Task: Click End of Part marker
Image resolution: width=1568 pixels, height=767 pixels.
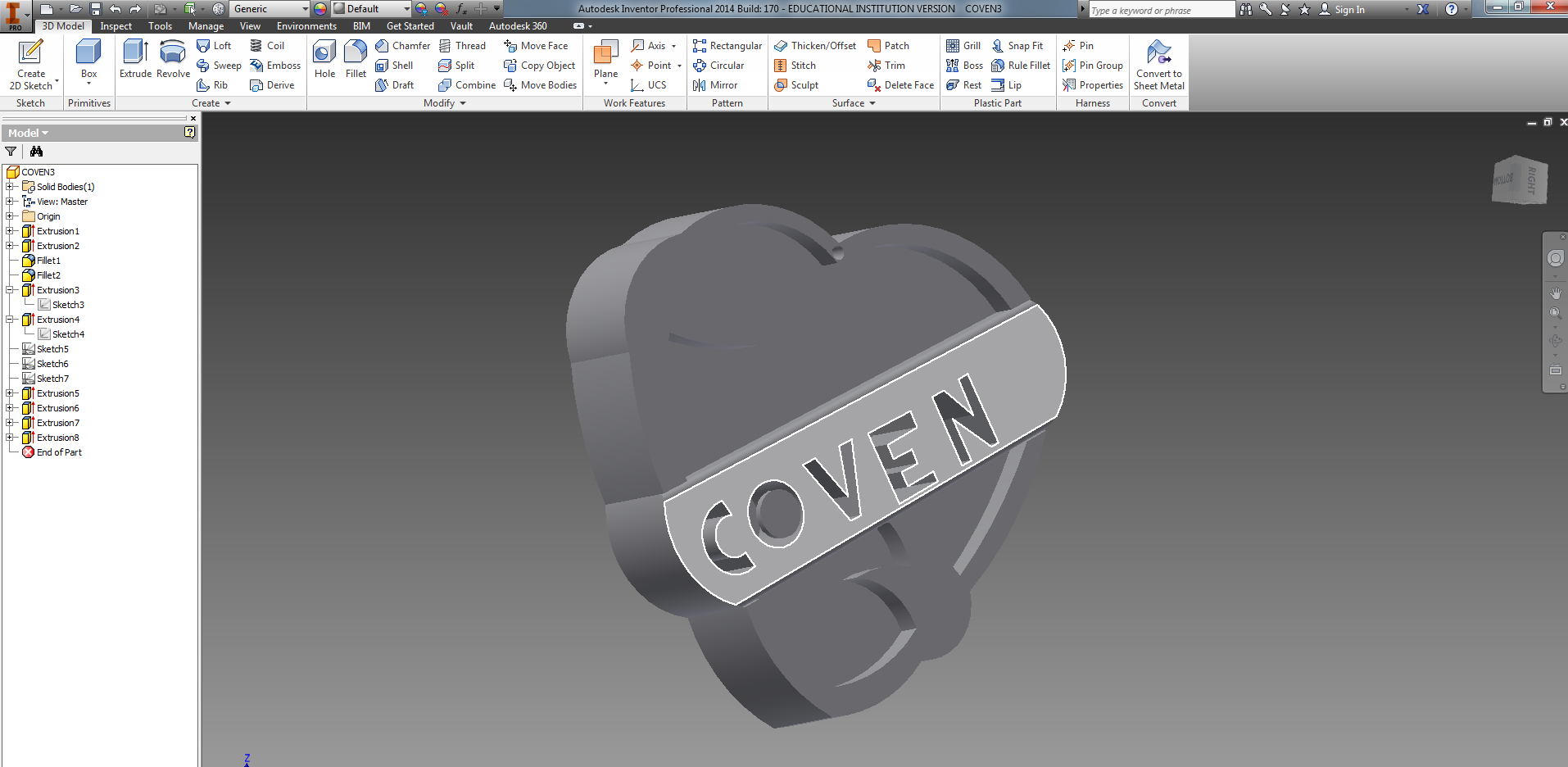Action: tap(59, 452)
